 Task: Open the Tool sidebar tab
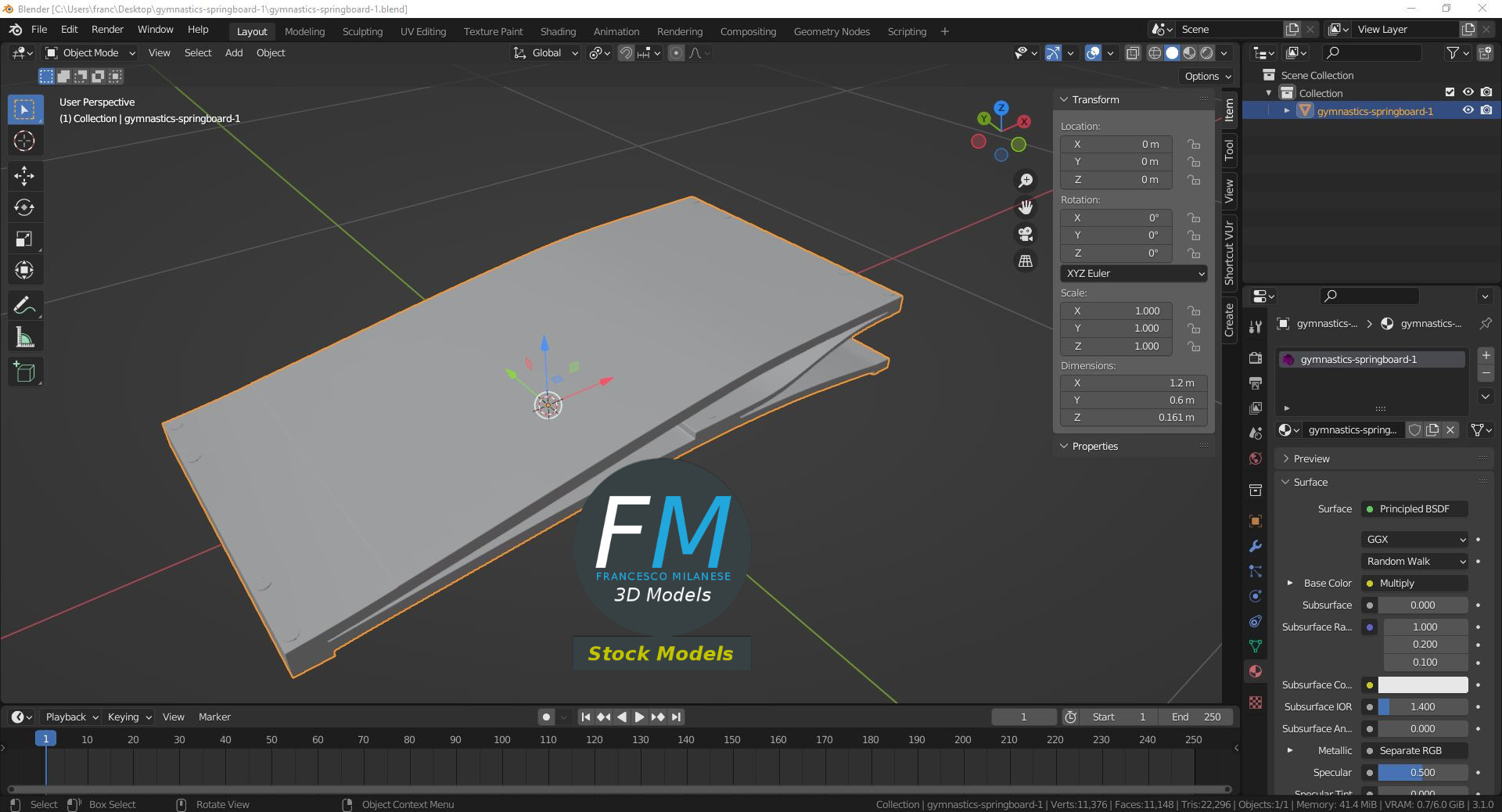coord(1229,149)
